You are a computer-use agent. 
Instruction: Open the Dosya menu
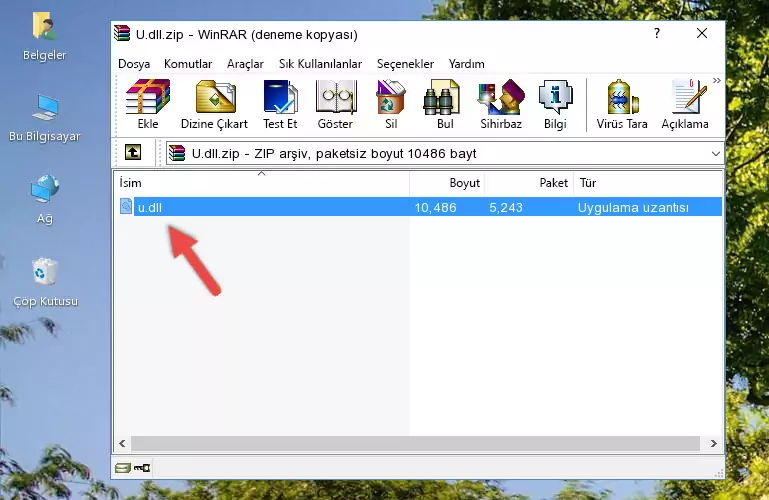[x=134, y=64]
